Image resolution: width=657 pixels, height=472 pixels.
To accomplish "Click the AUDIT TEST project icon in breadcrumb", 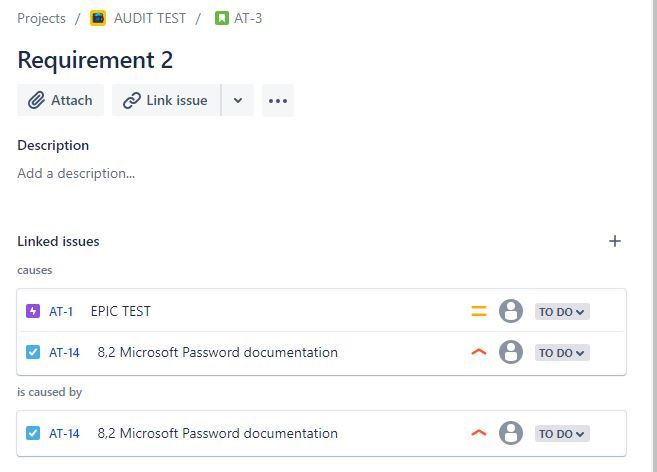I will point(98,18).
